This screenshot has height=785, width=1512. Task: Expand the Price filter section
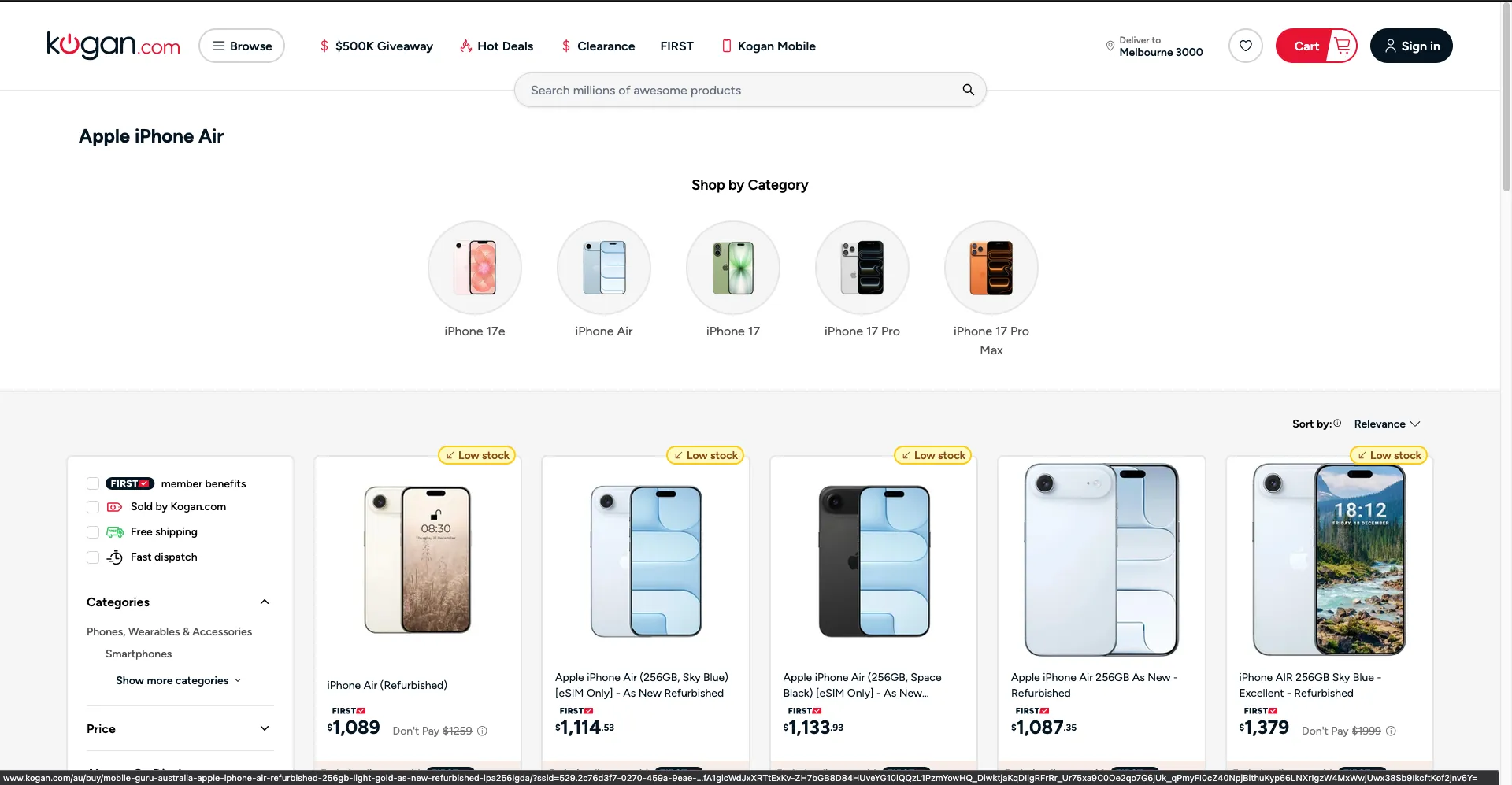180,728
